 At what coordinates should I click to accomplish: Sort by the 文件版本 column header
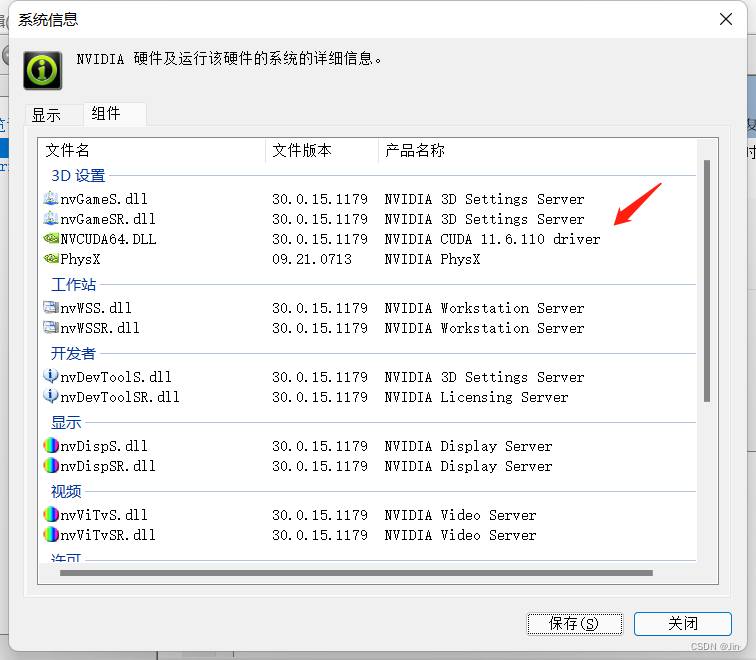pyautogui.click(x=322, y=150)
